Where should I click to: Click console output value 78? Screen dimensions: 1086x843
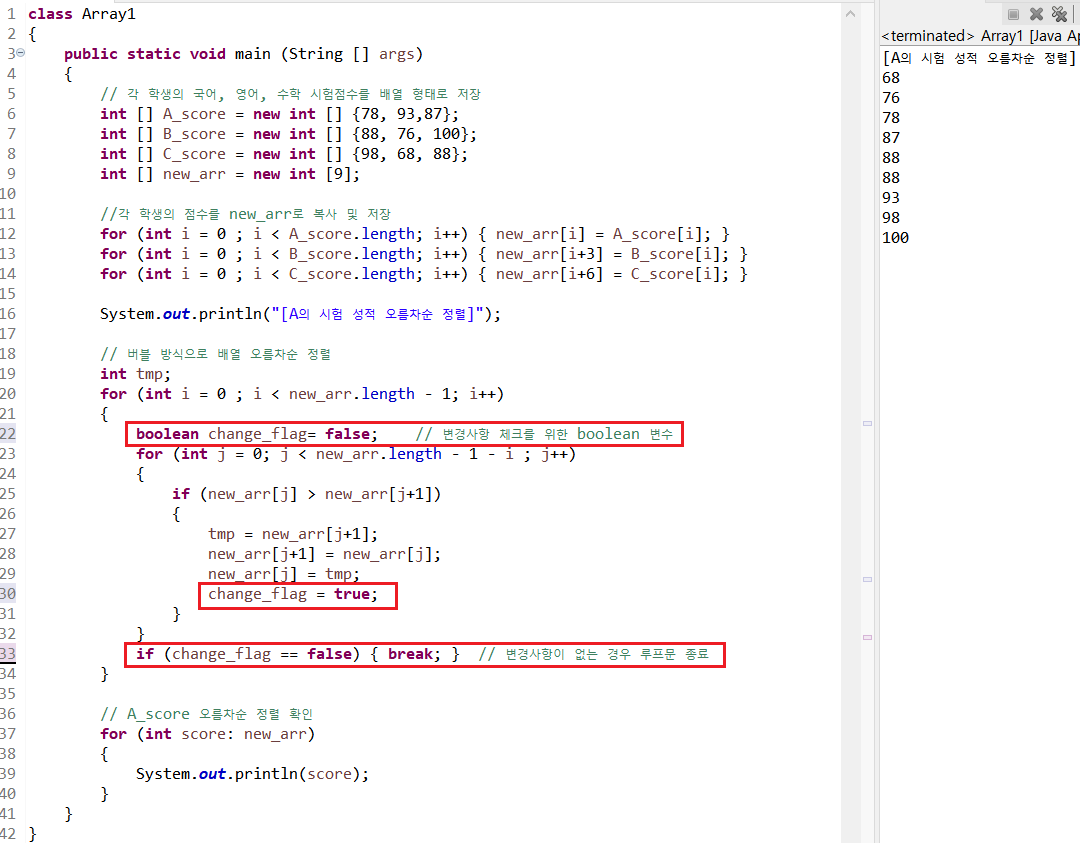pos(891,118)
